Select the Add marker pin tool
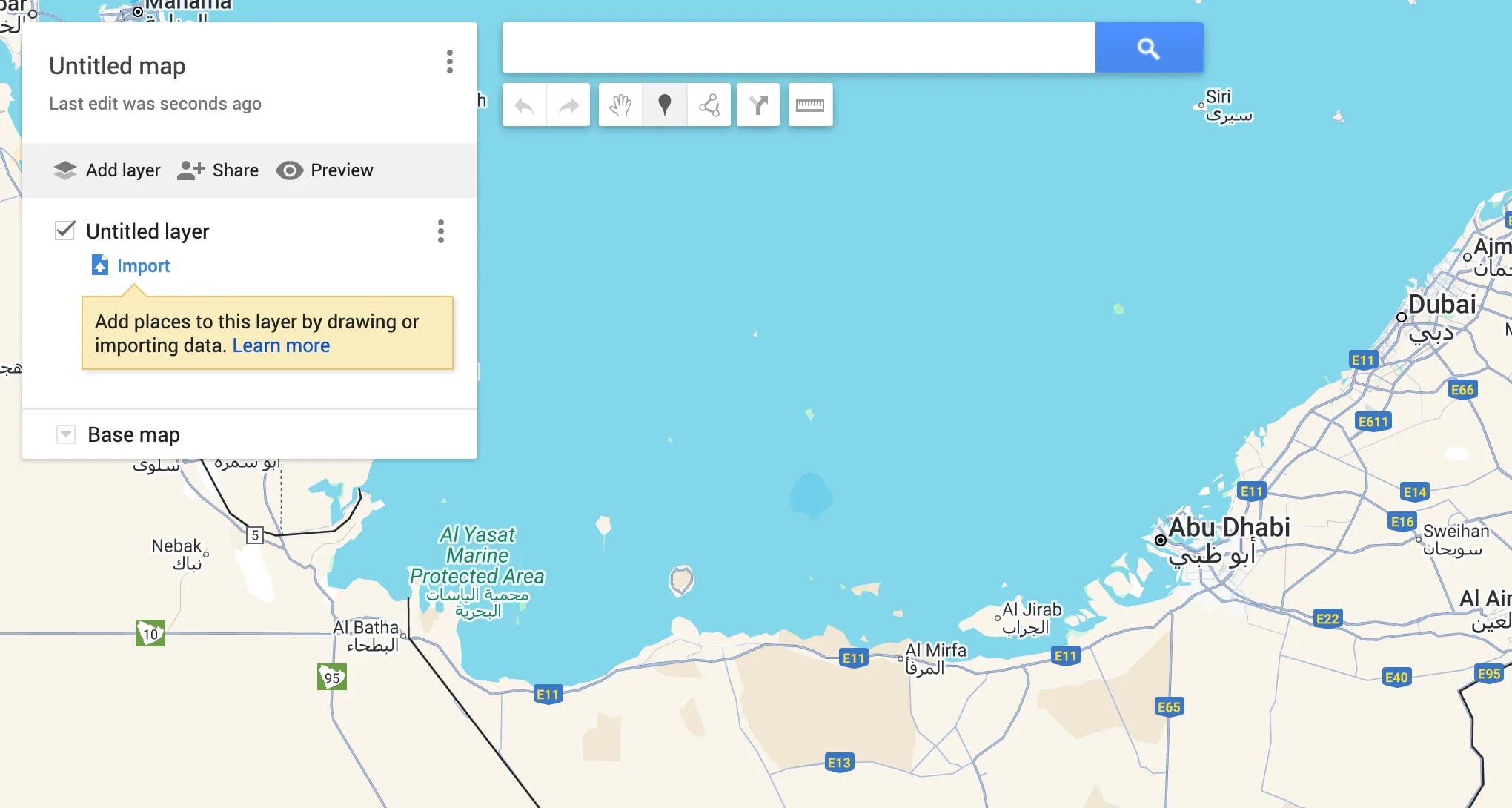 coord(665,105)
